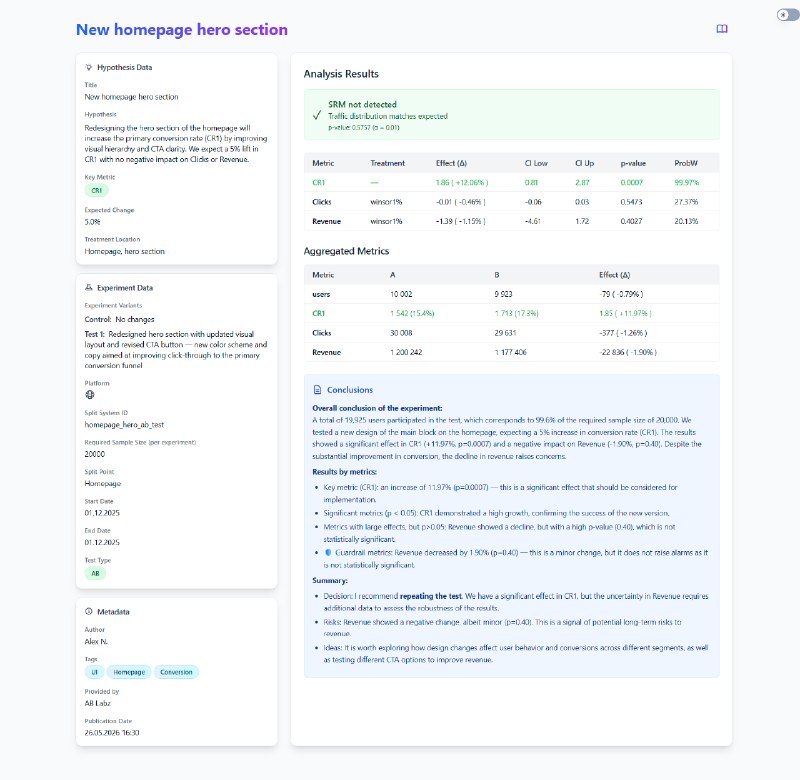800x780 pixels.
Task: Click the Homepage tag
Action: point(129,672)
